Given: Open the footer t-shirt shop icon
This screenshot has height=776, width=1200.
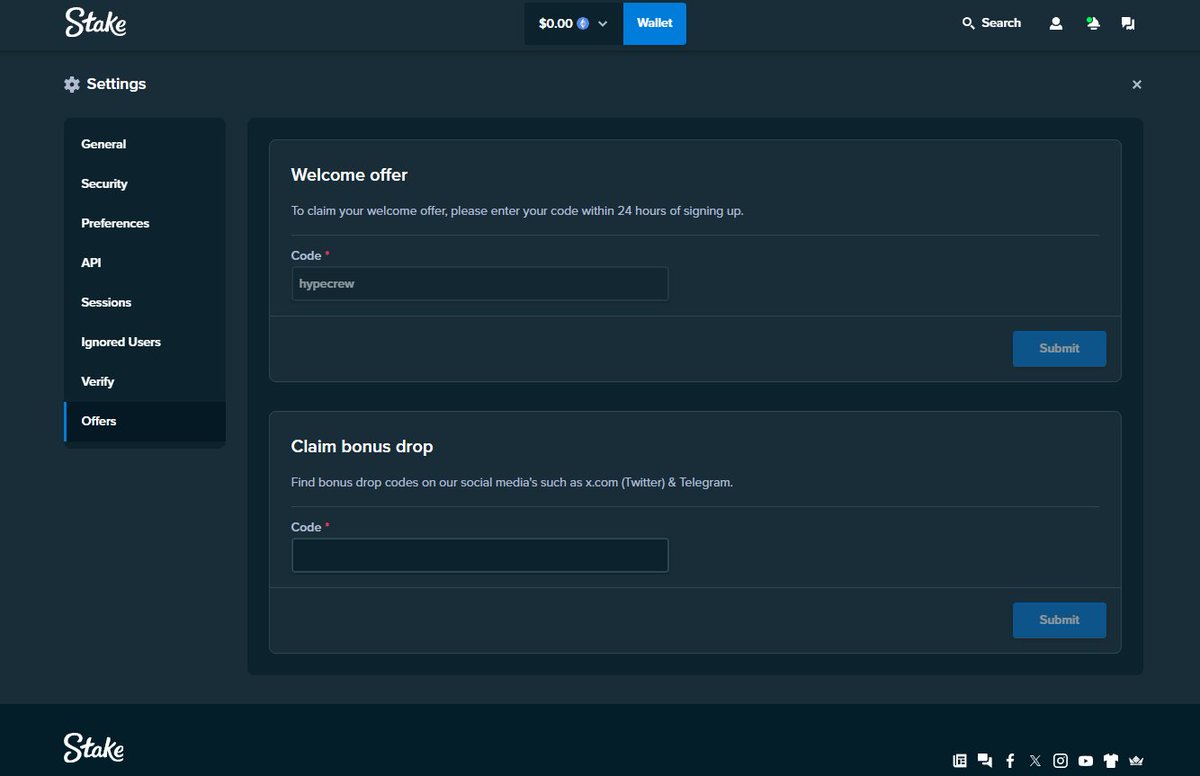Looking at the screenshot, I should 1110,760.
